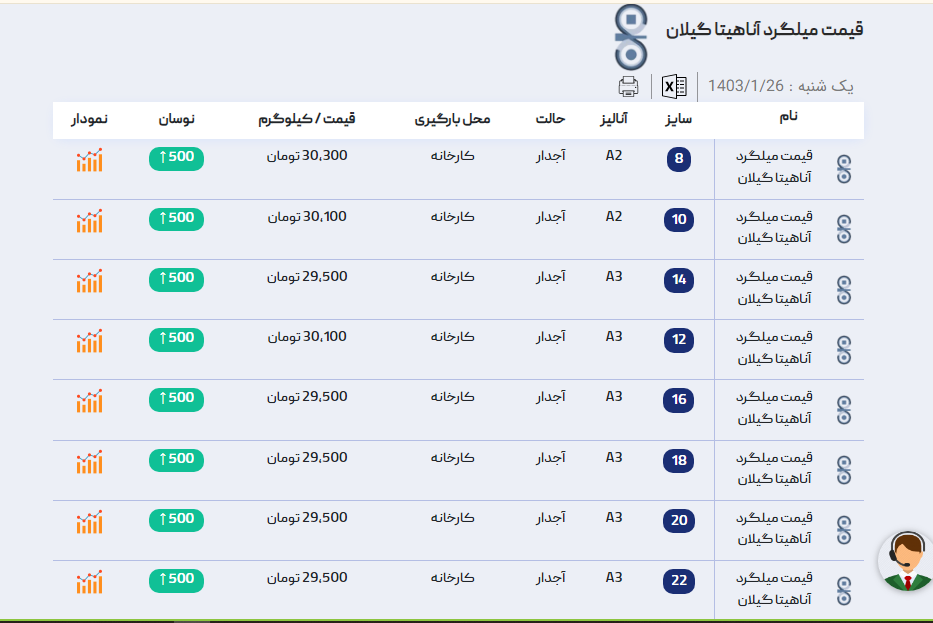View price chart for size 16 rebar

click(90, 401)
